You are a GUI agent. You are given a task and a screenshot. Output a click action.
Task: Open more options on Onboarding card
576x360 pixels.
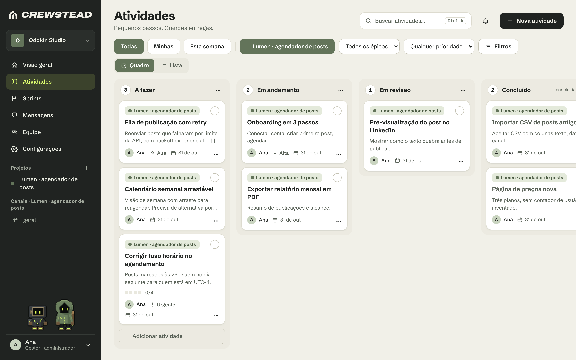pyautogui.click(x=338, y=154)
